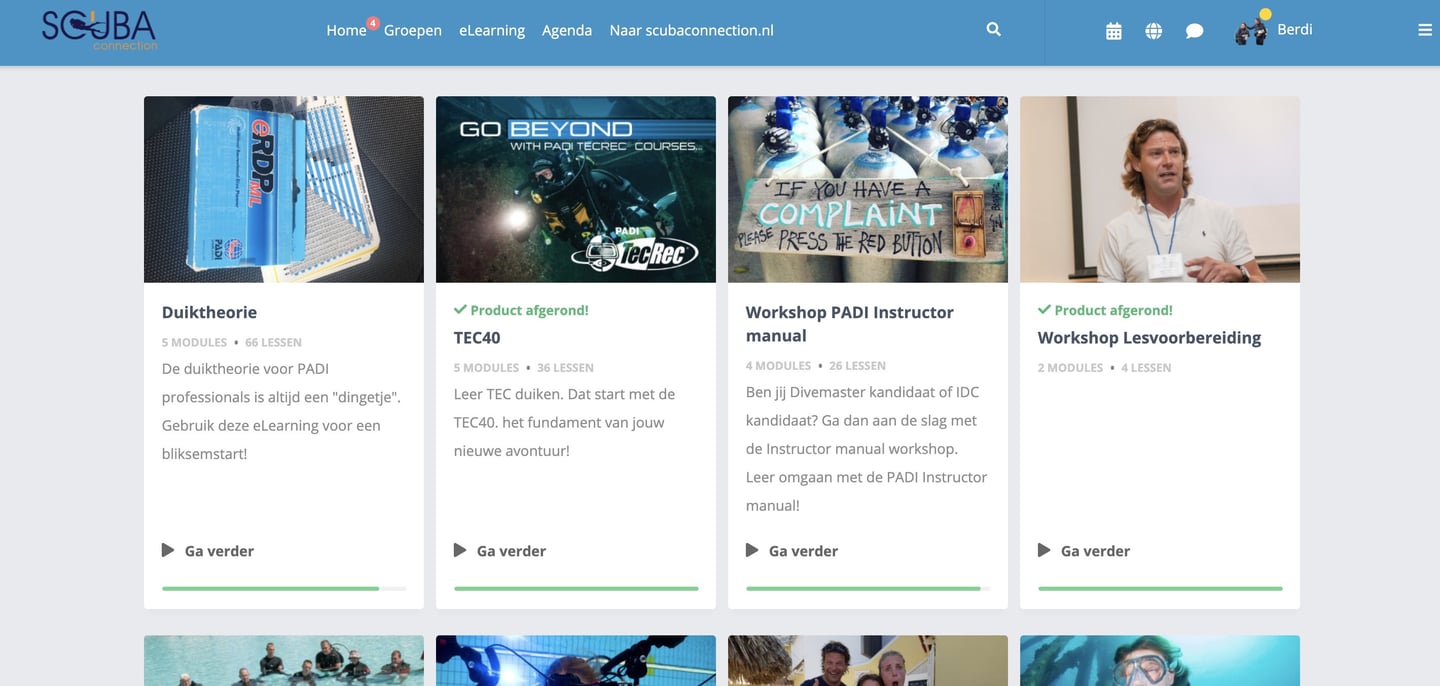Follow the Naar scubaconnection.nl link
The height and width of the screenshot is (686, 1440).
692,30
